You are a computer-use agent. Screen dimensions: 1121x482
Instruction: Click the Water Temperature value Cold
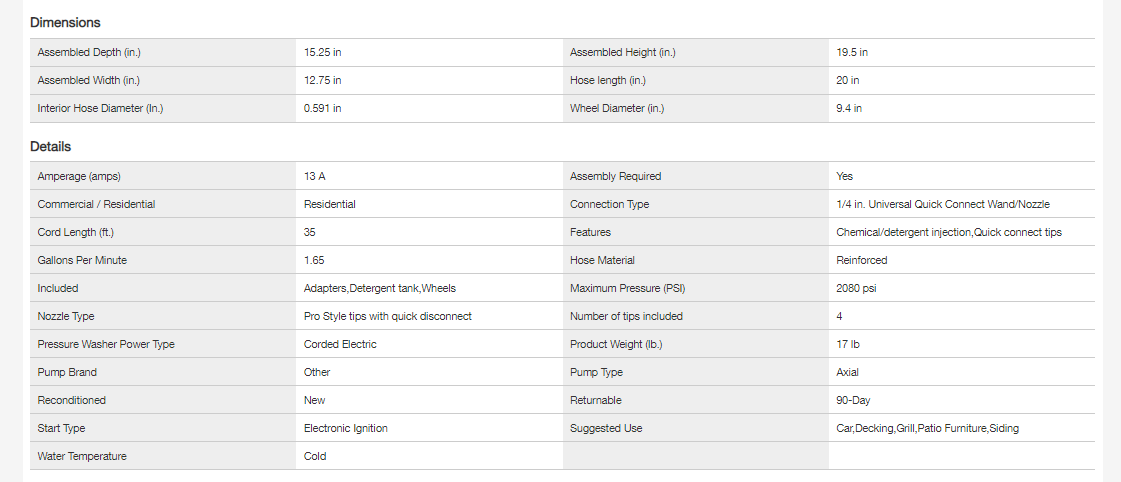point(315,456)
